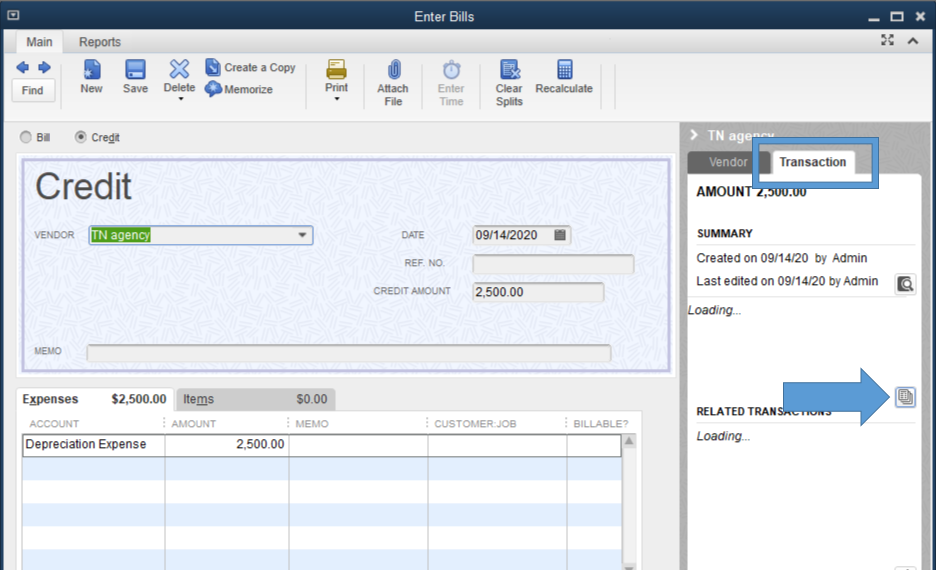Image resolution: width=936 pixels, height=570 pixels.
Task: Click the scroll up arrow in expenses table
Action: point(629,441)
